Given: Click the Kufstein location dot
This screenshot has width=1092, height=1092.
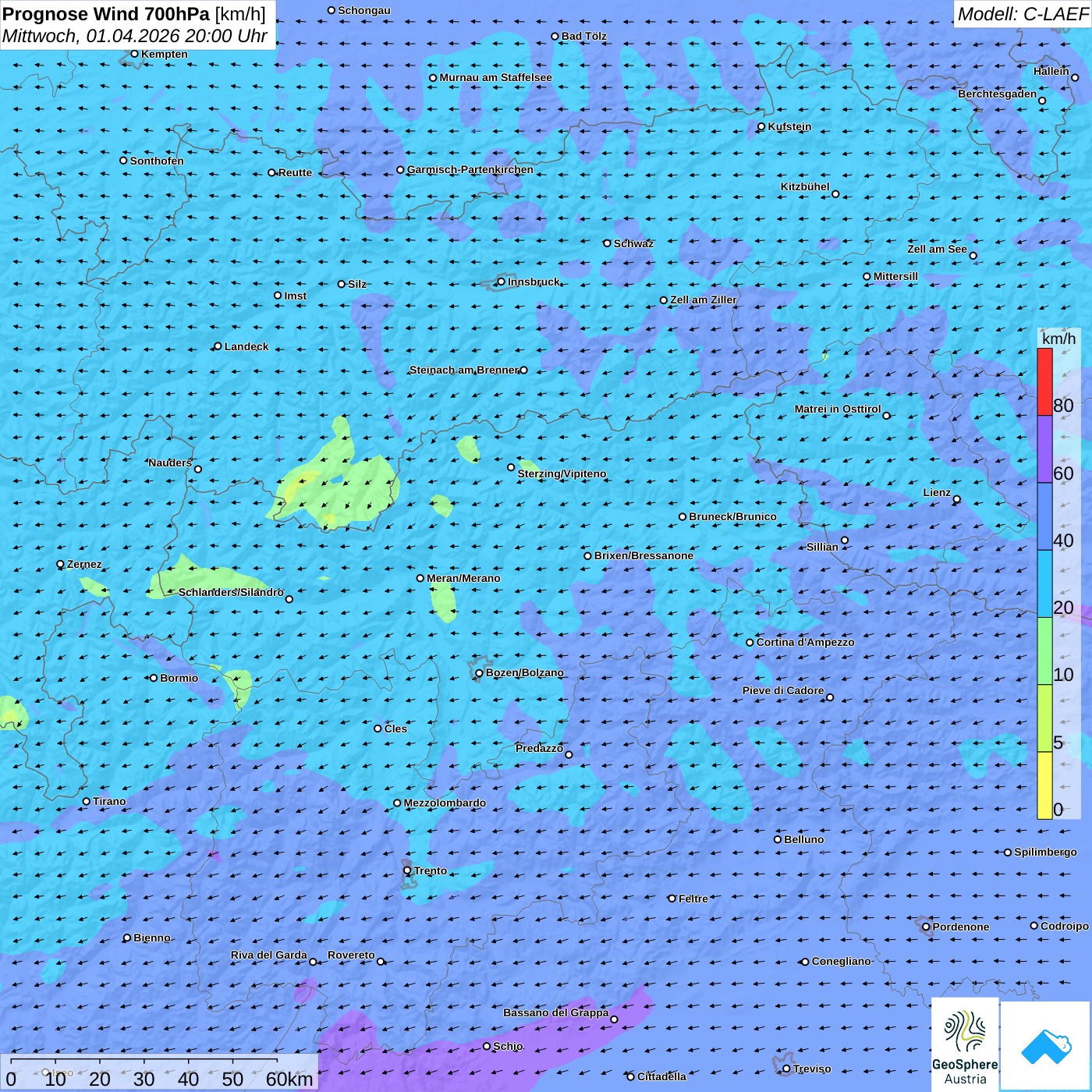Looking at the screenshot, I should click(x=761, y=126).
